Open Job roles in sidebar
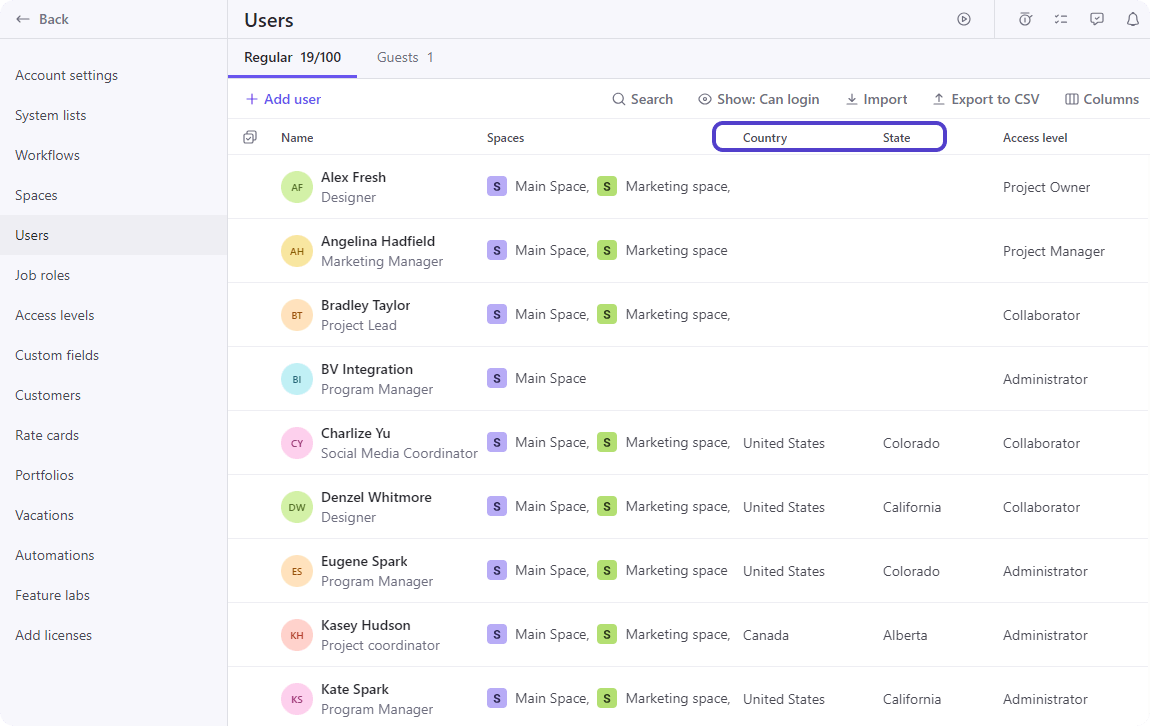 click(43, 275)
